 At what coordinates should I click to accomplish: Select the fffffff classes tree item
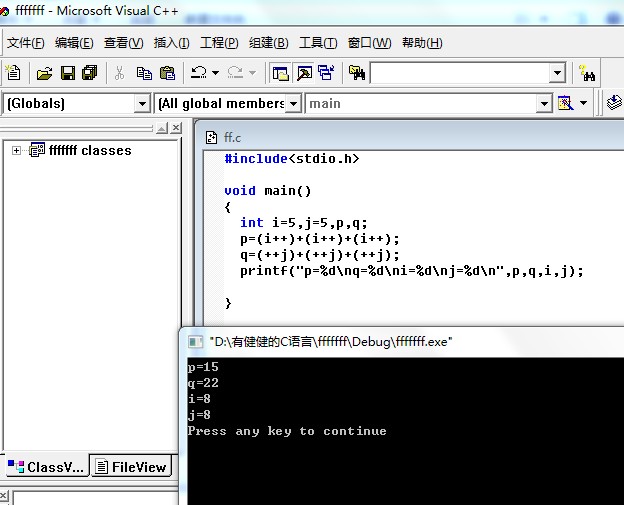tap(90, 150)
